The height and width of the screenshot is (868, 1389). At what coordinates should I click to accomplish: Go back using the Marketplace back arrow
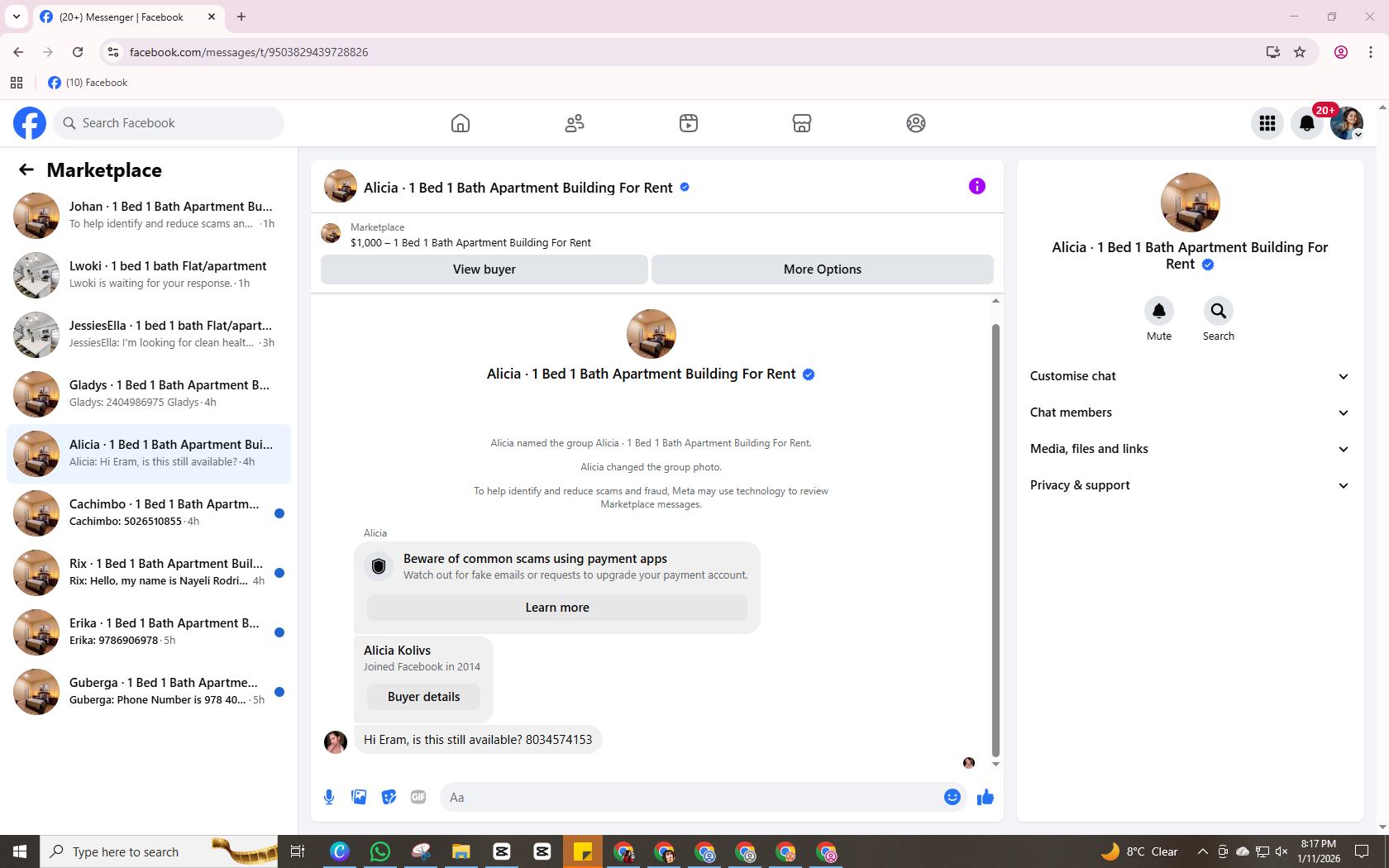(x=26, y=169)
